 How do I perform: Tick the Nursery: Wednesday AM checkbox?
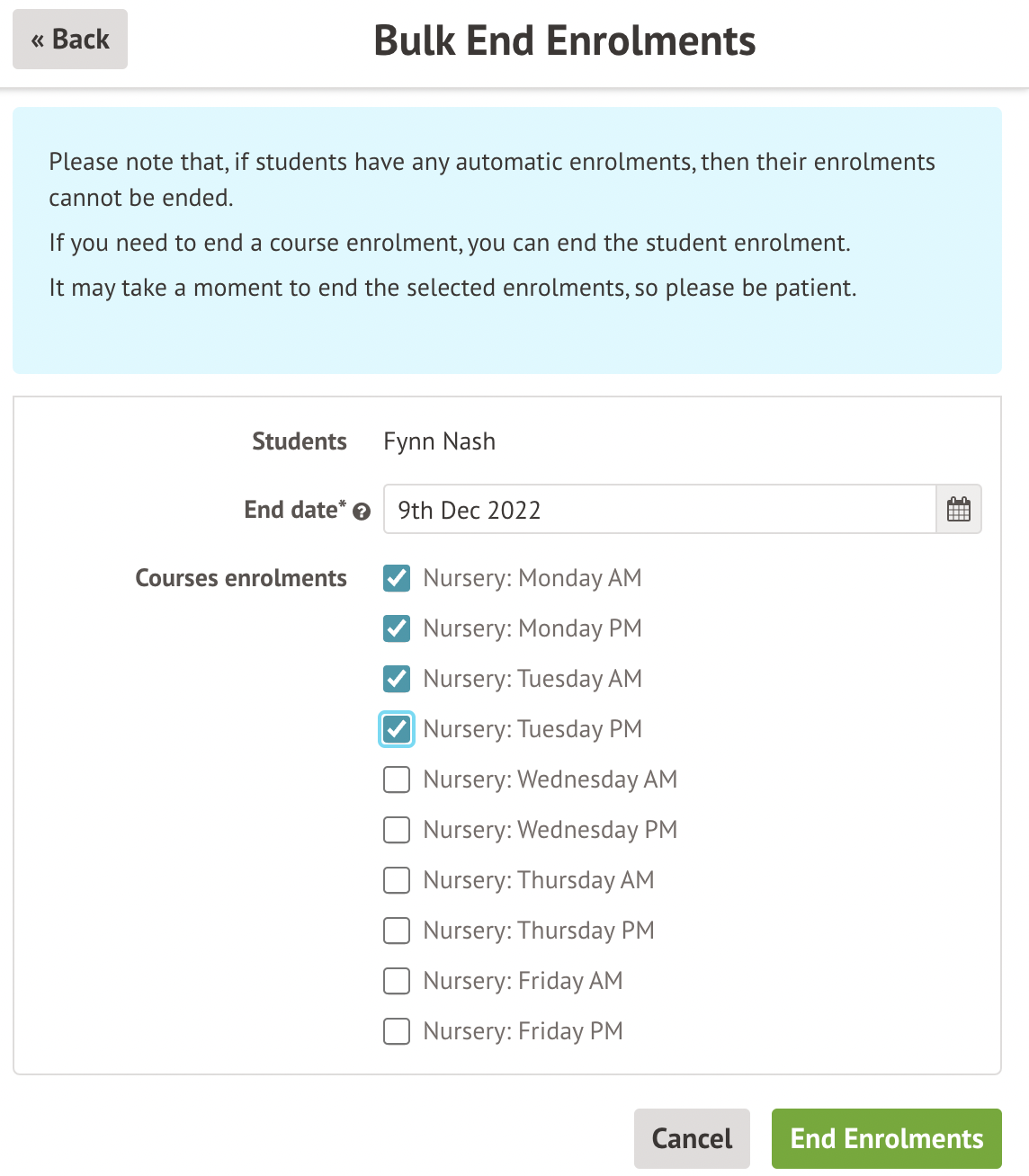[397, 780]
